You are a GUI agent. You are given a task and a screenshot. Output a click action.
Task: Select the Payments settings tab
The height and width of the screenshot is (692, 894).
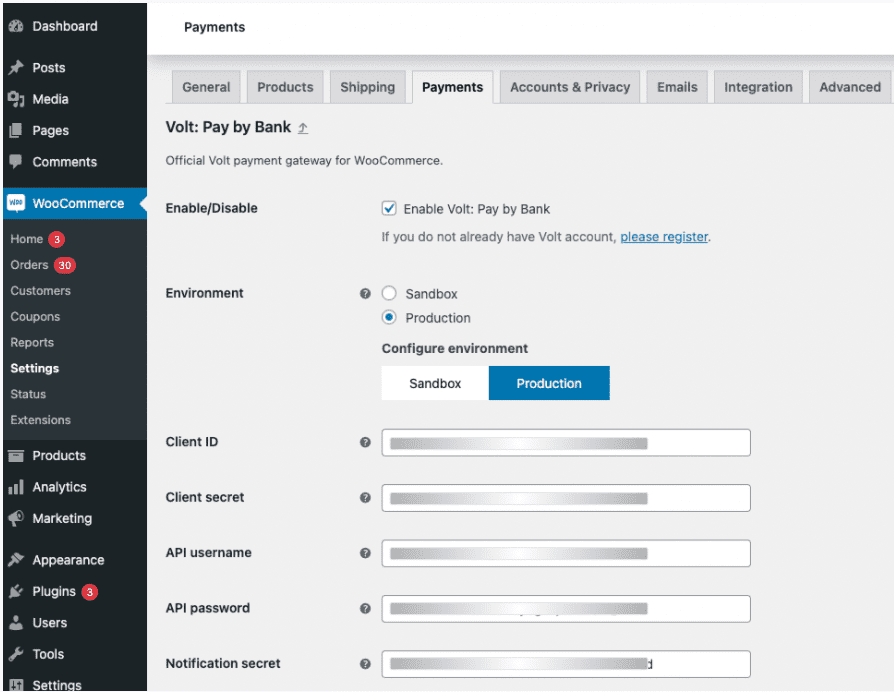tap(453, 87)
